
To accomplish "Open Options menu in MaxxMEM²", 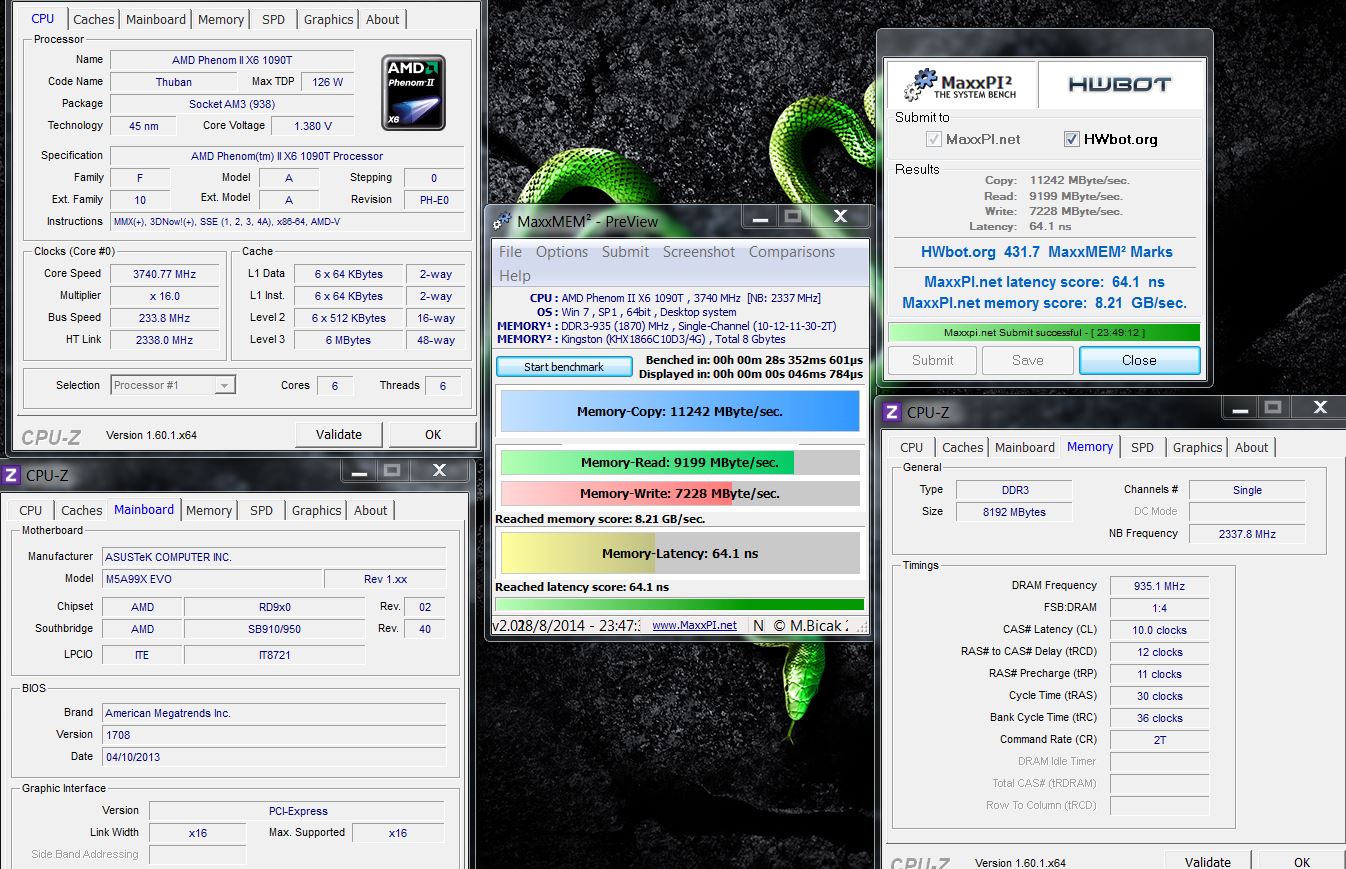I will pyautogui.click(x=562, y=252).
